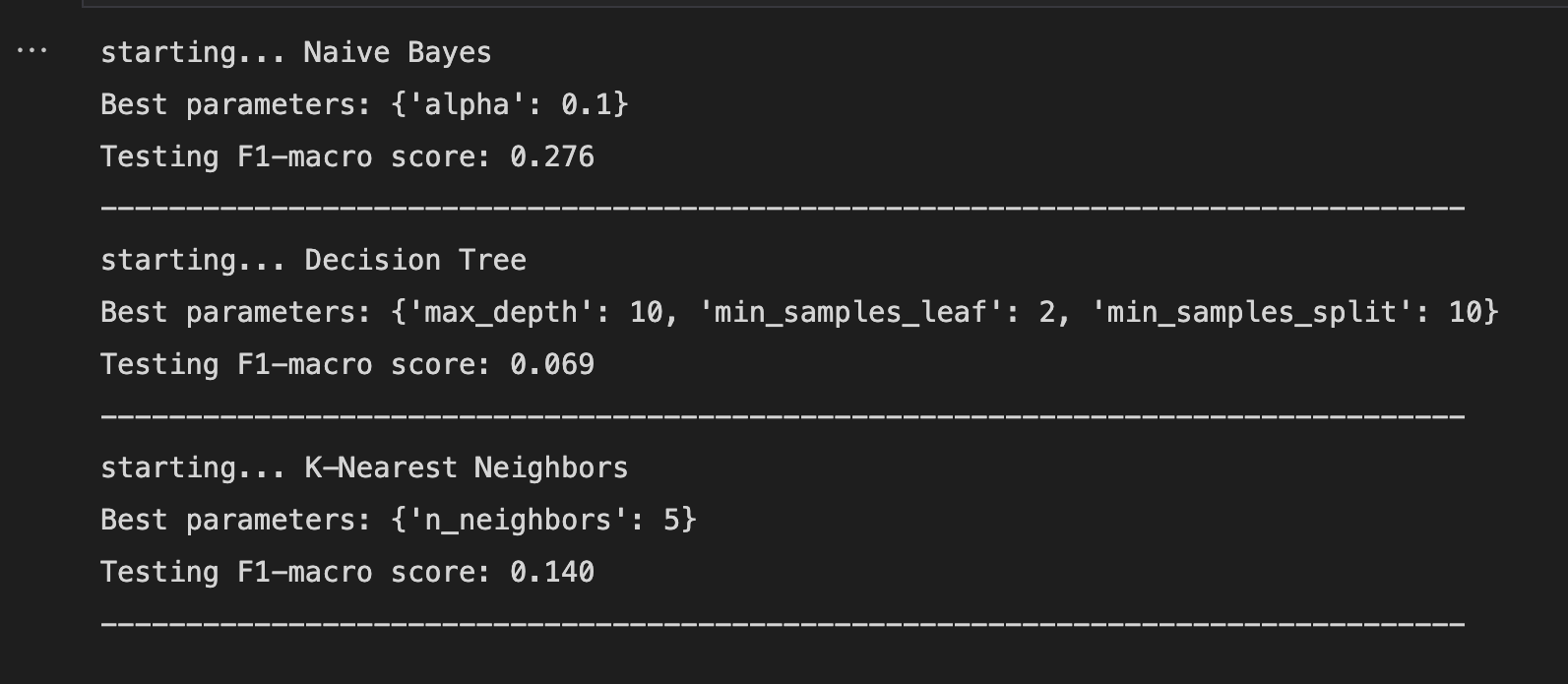Viewport: 1568px width, 684px height.
Task: Click 'Best parameters:' label on Naive Bayes line
Action: (x=236, y=104)
